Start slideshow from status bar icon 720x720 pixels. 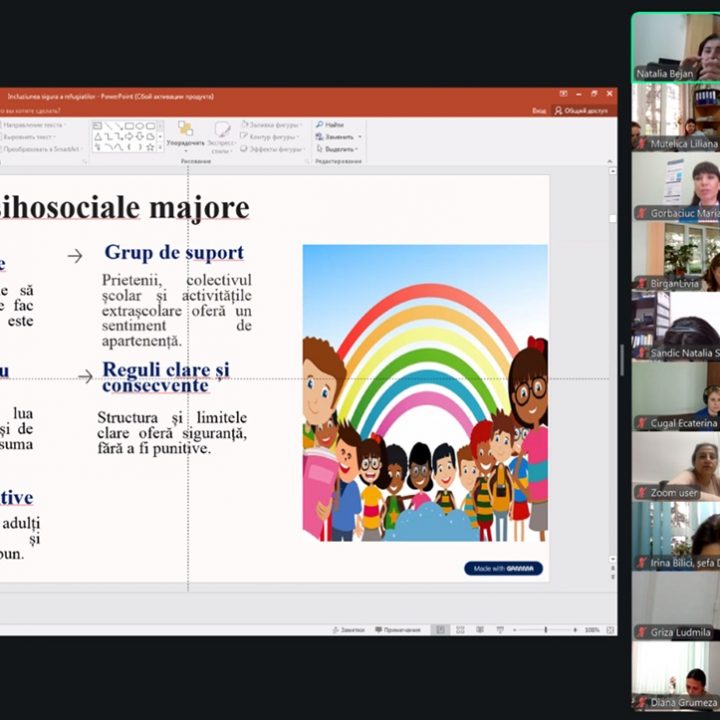[497, 630]
